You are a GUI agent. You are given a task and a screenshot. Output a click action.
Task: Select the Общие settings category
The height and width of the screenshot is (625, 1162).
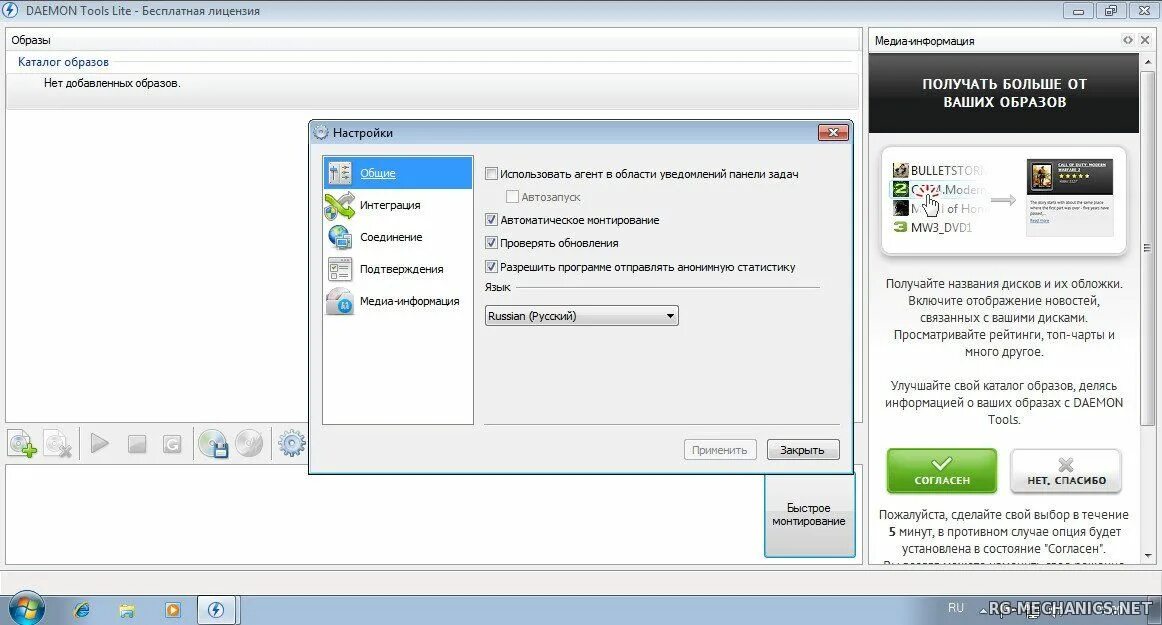tap(398, 173)
